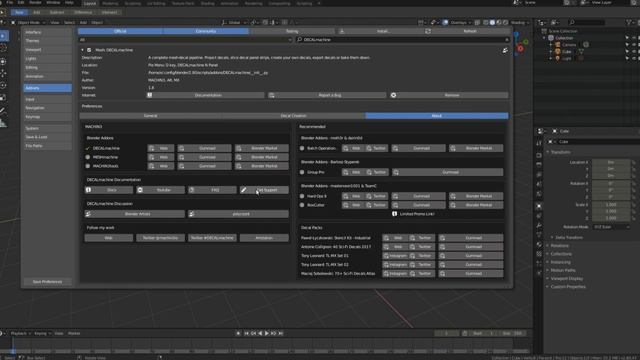Click the Get Support pencil button

(x=264, y=190)
